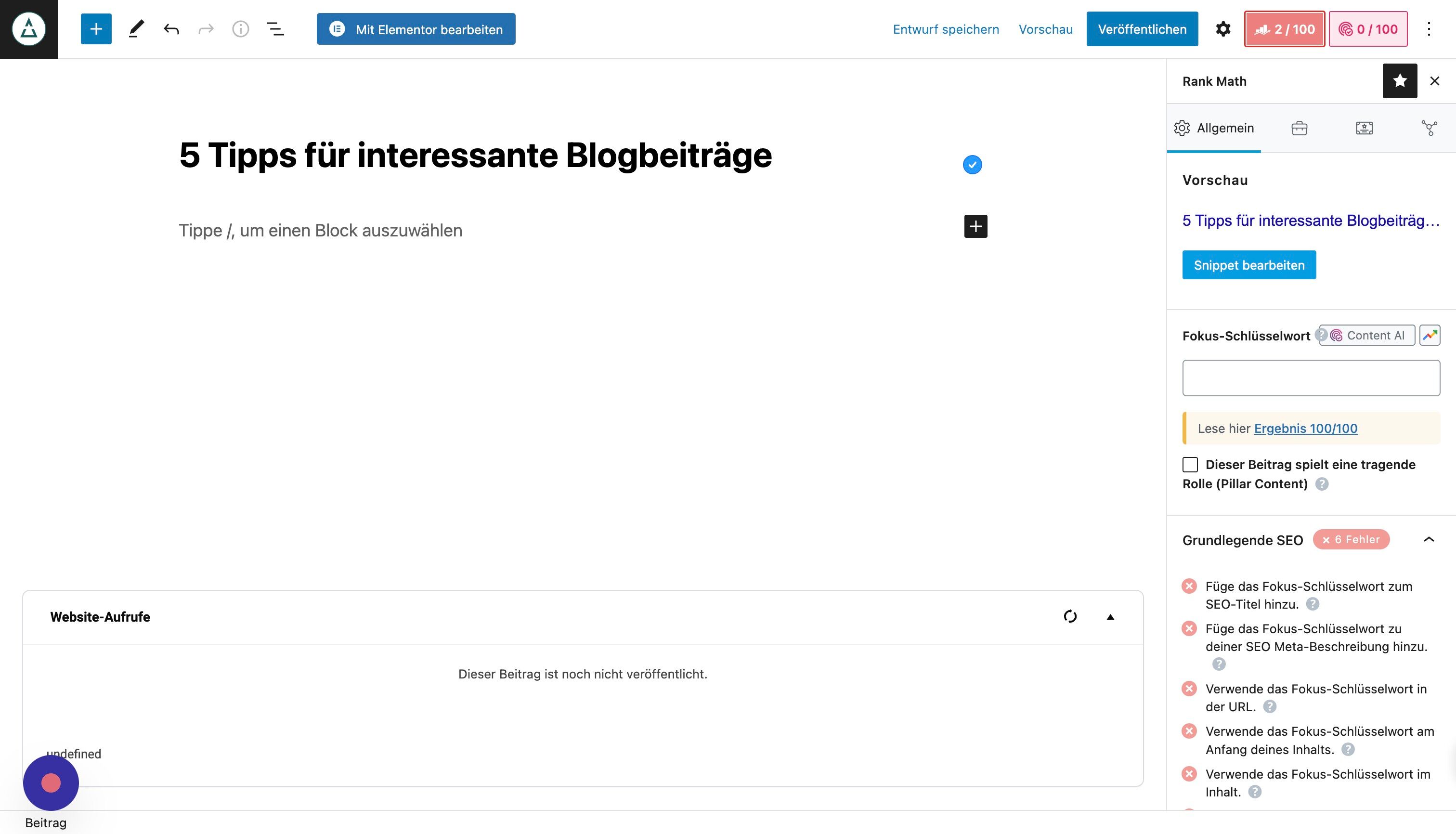This screenshot has height=834, width=1456.
Task: Click the SEO-Titel error cross icon
Action: [x=1189, y=586]
